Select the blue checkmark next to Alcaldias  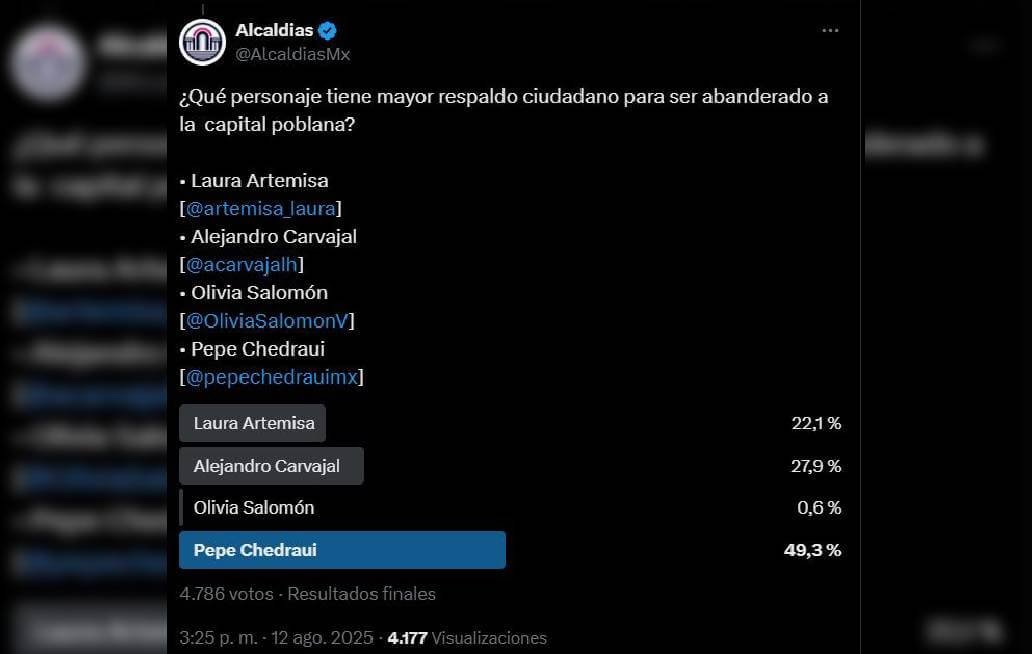pos(325,30)
